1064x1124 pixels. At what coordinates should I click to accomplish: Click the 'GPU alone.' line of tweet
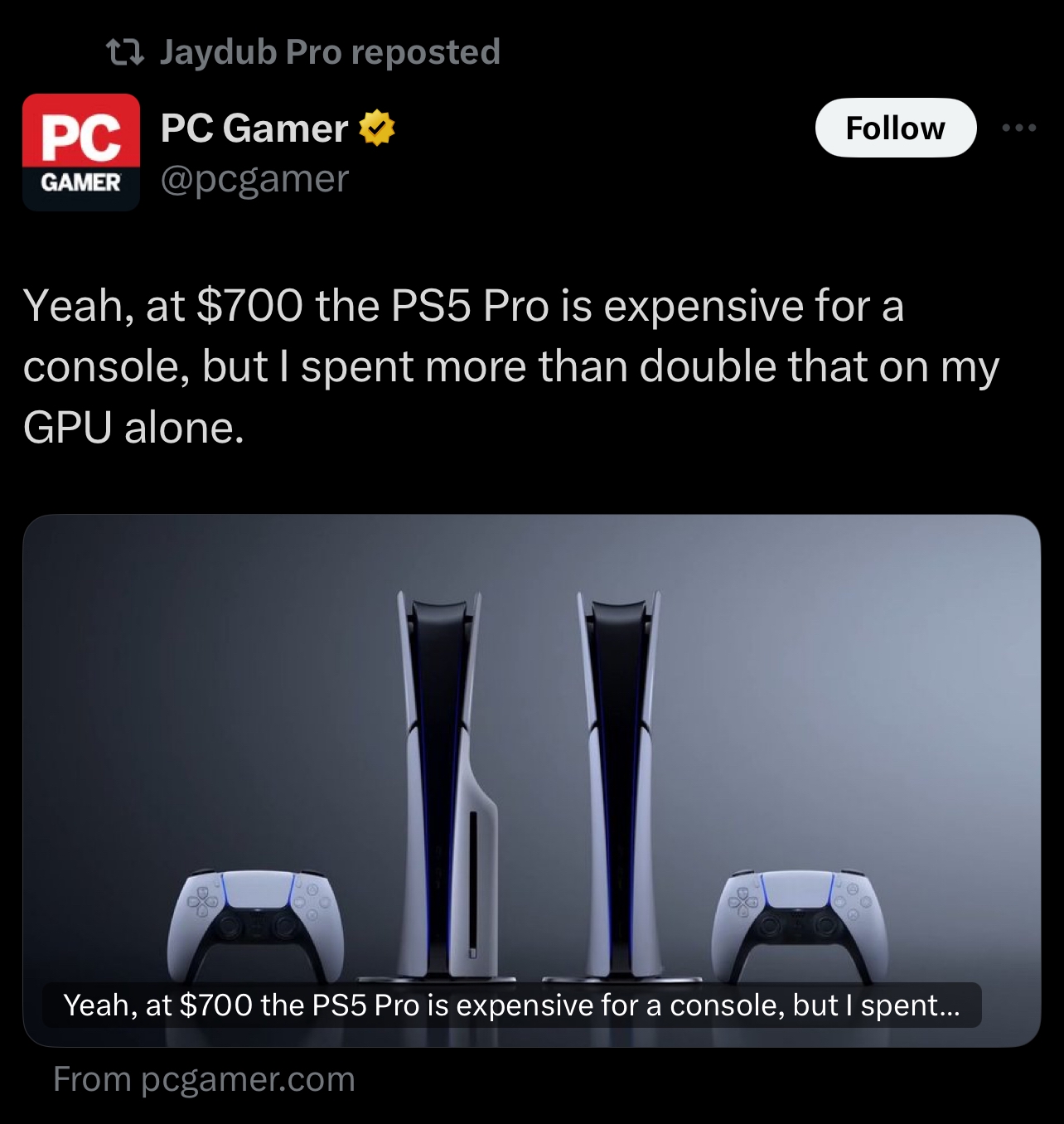point(133,428)
